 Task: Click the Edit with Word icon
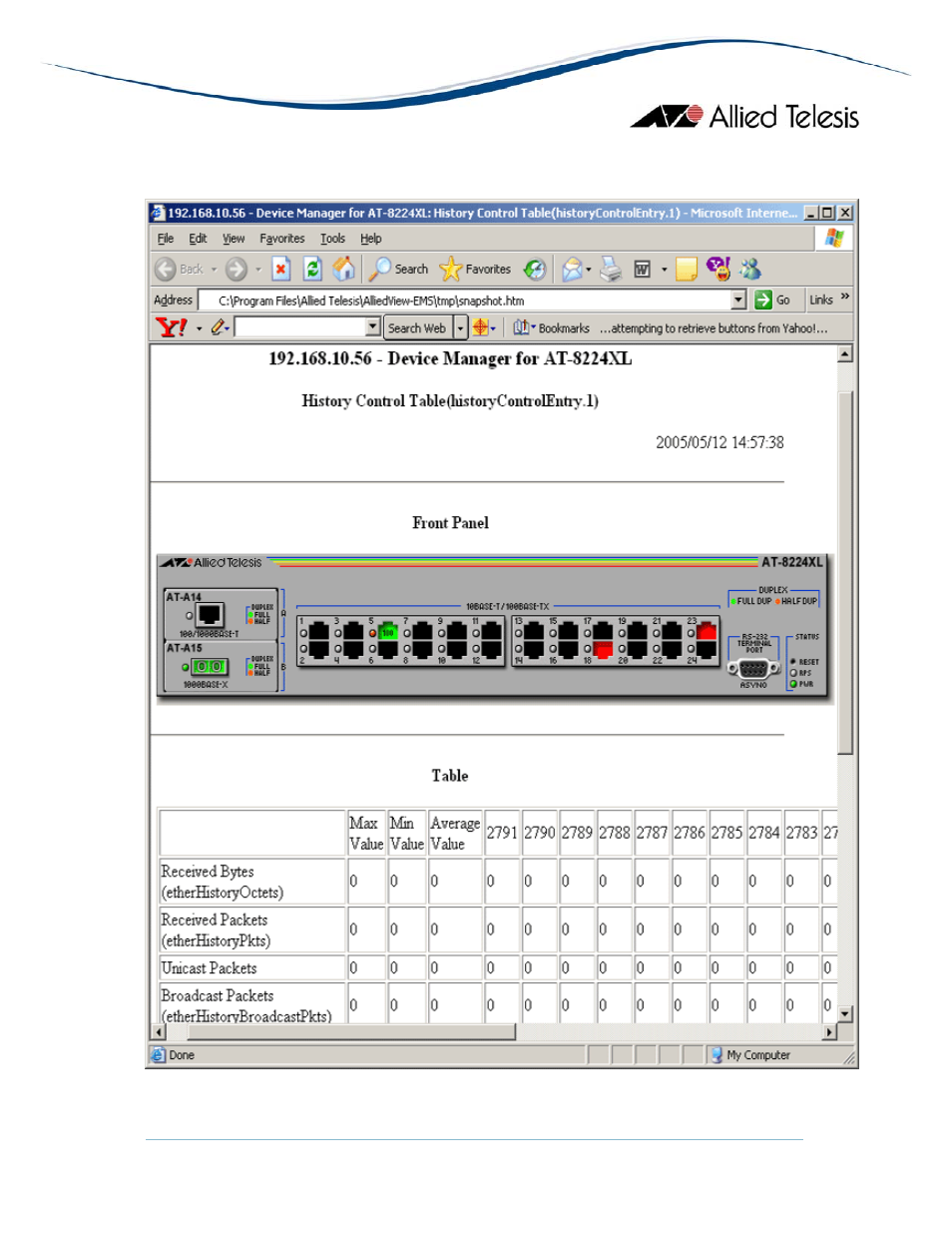(x=643, y=270)
